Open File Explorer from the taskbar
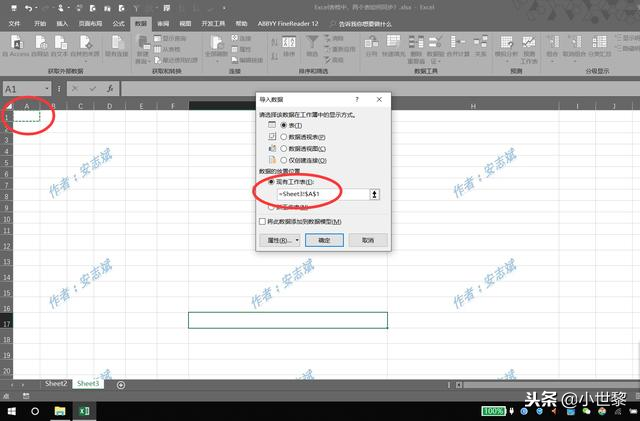 pyautogui.click(x=60, y=411)
